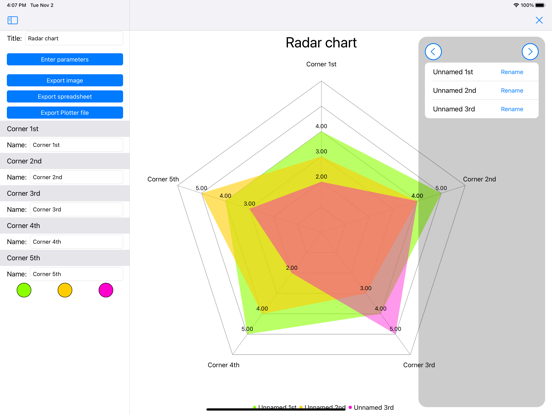Click the Enter parameters button

coord(65,59)
